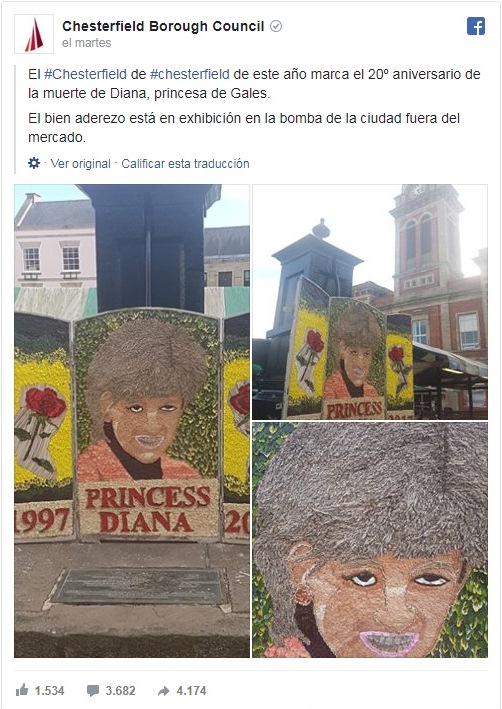Open translation settings gear icon
The image size is (502, 709).
(34, 163)
